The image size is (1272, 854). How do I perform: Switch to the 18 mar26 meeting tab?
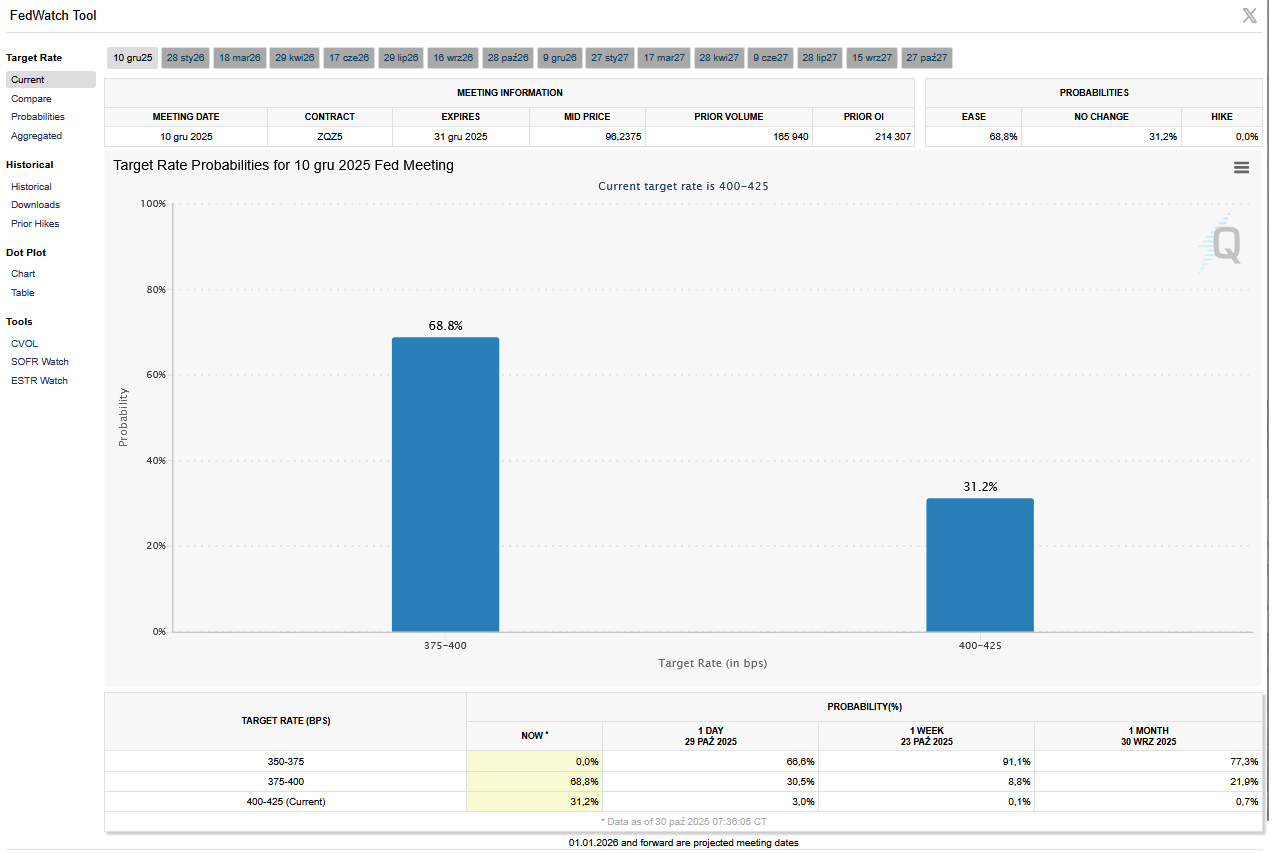(x=240, y=58)
